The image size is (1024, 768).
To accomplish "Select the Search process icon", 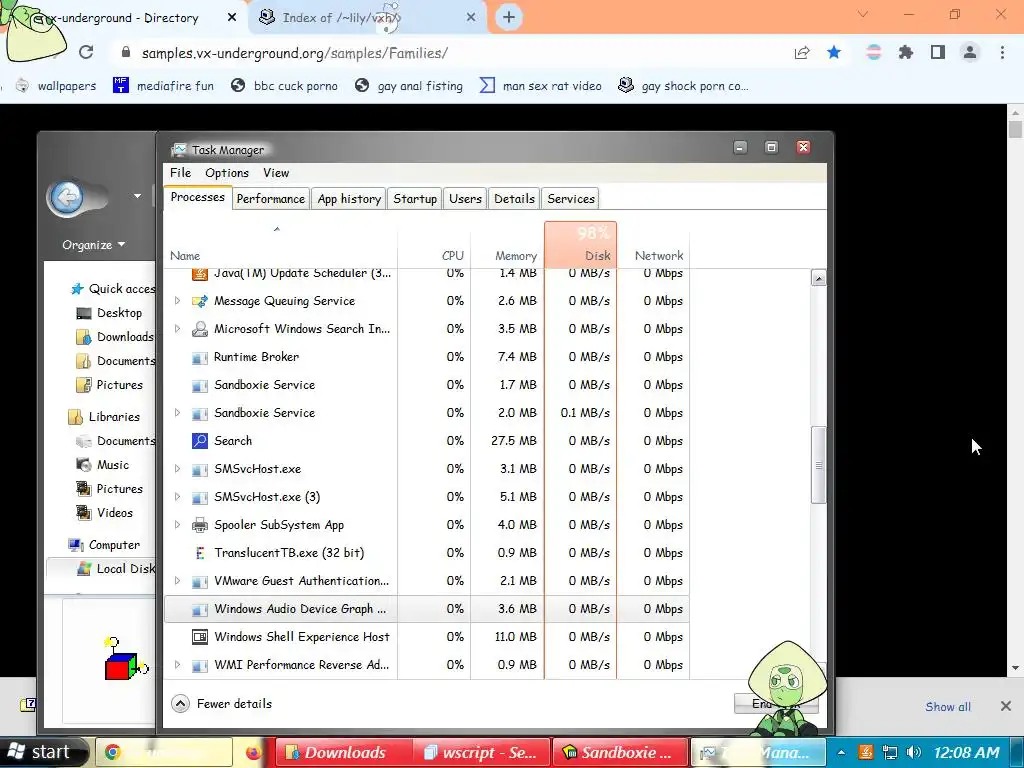I will pyautogui.click(x=200, y=441).
